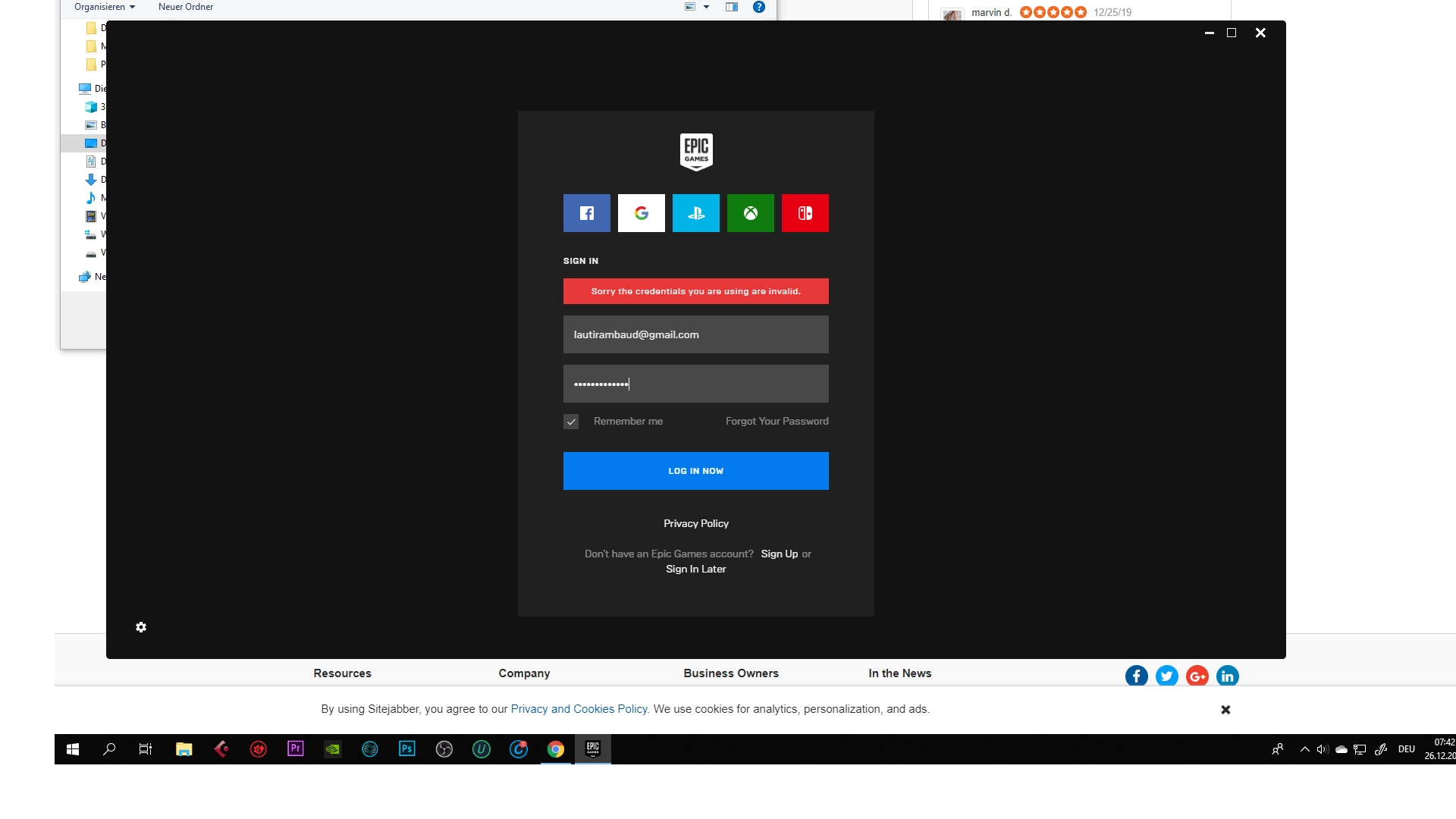
Task: Sign in with Xbox icon
Action: pyautogui.click(x=750, y=213)
